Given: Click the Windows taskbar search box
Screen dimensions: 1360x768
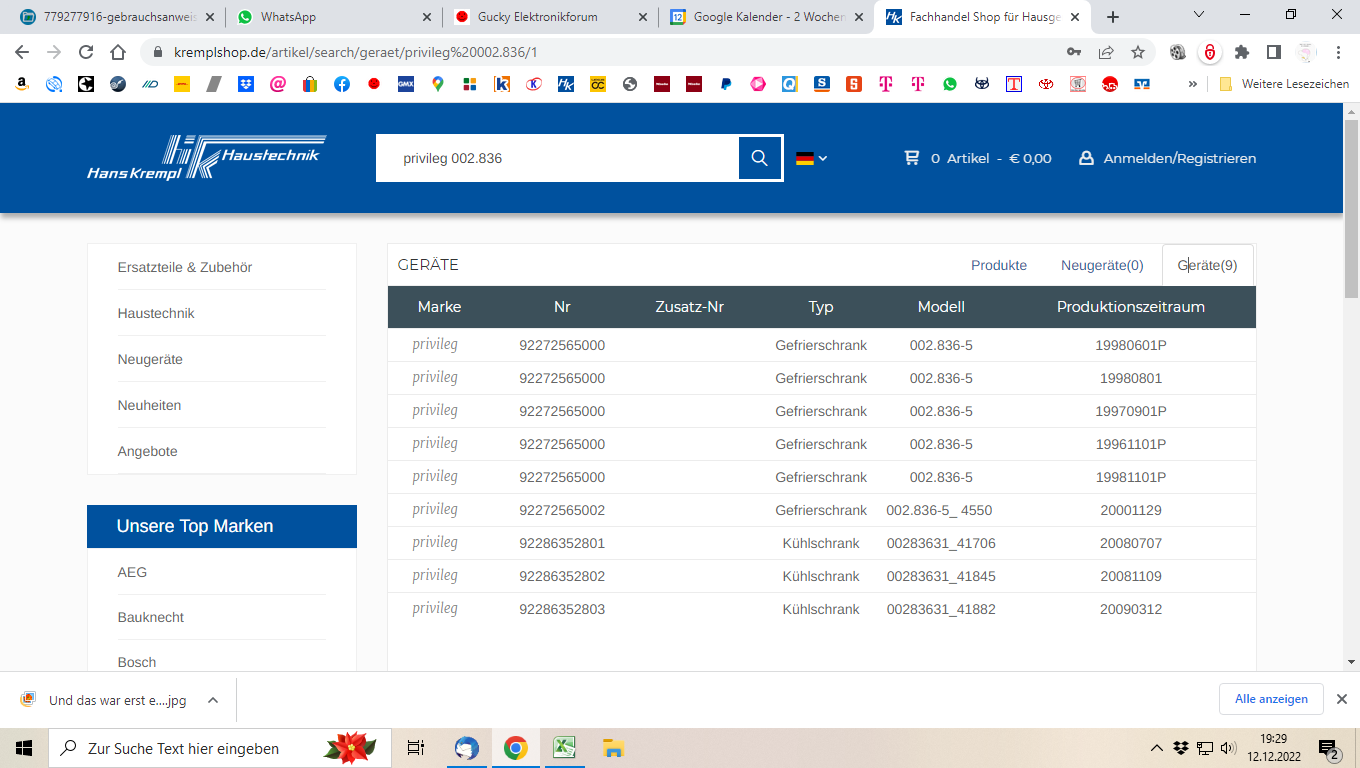Looking at the screenshot, I should click(219, 748).
